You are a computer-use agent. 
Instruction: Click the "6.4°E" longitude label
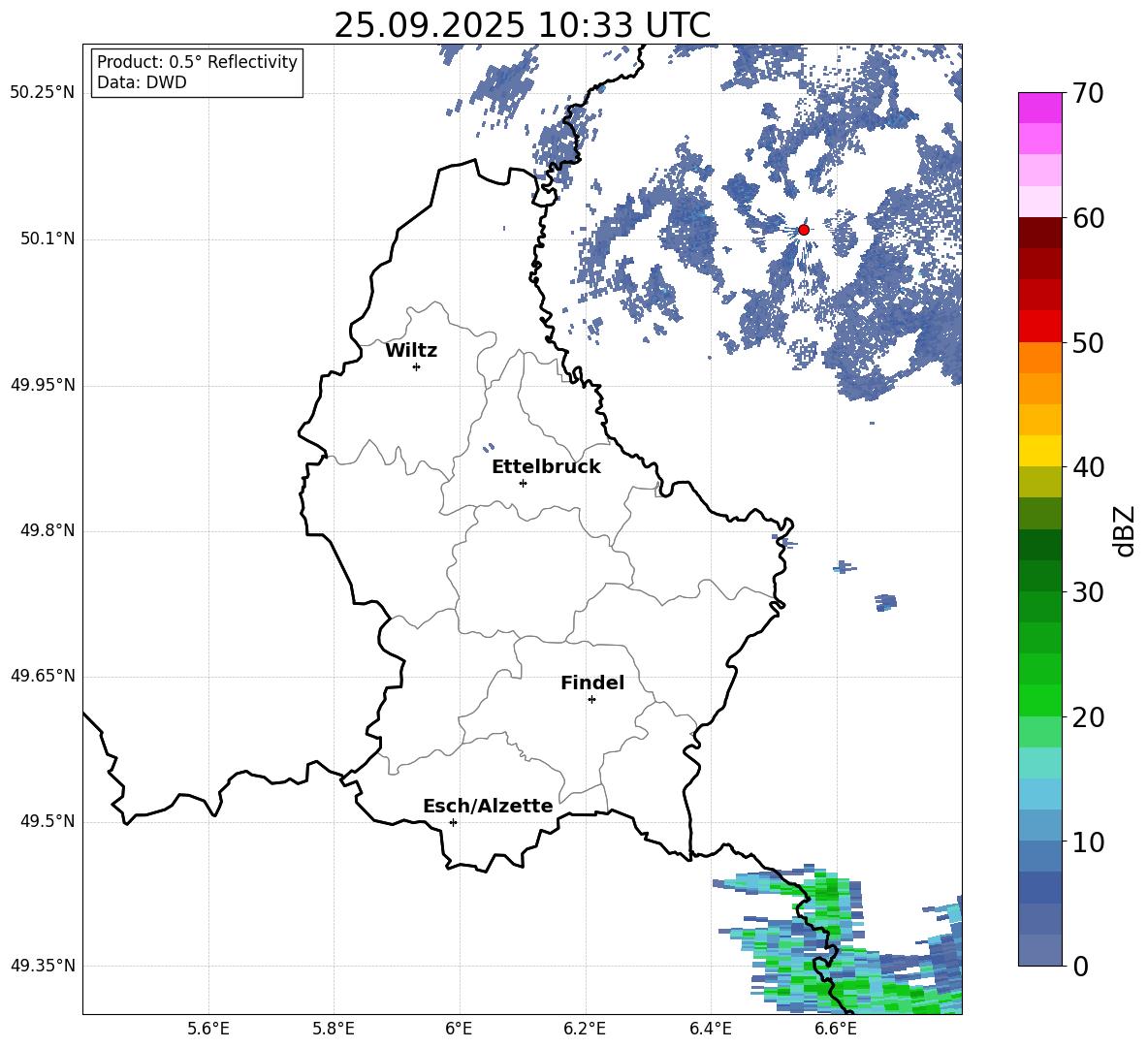coord(710,1029)
